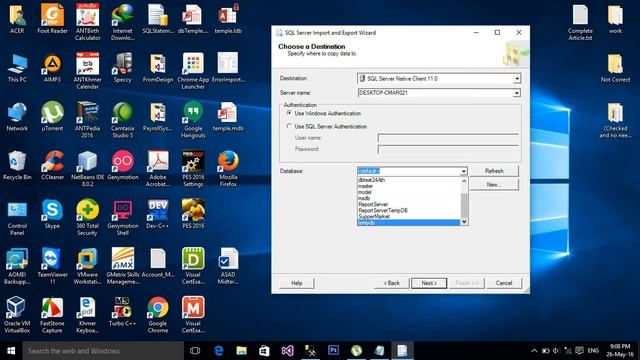640x360 pixels.
Task: Select the uTorrent desktop icon
Action: 52,116
